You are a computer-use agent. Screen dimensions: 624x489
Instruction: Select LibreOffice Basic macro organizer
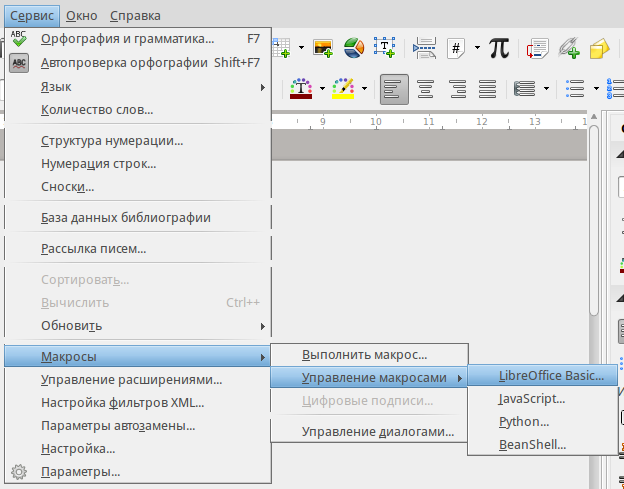click(543, 376)
